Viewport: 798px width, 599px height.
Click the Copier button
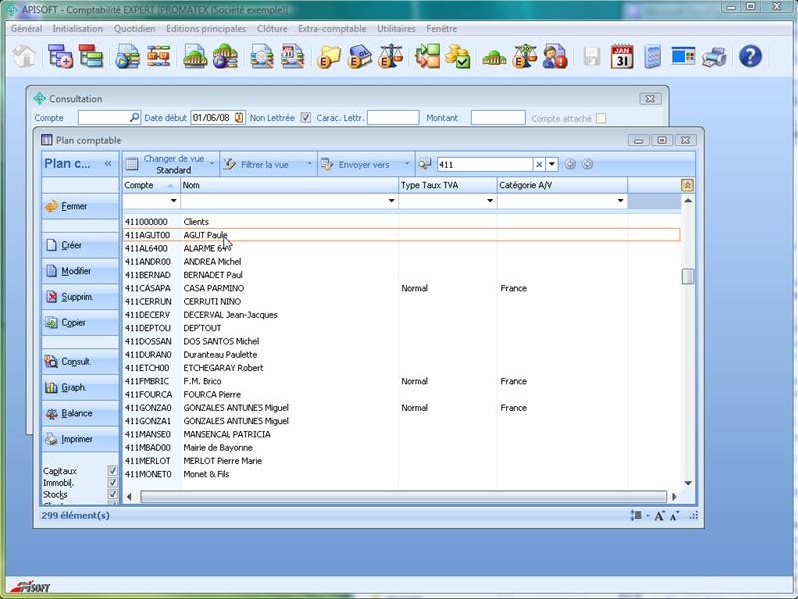pos(80,323)
